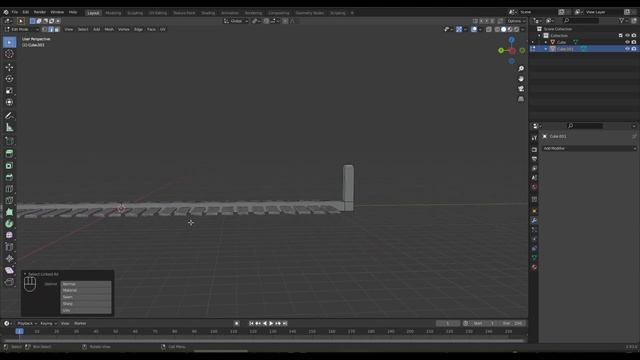The height and width of the screenshot is (360, 640).
Task: Select the Transform tool
Action: point(9,102)
